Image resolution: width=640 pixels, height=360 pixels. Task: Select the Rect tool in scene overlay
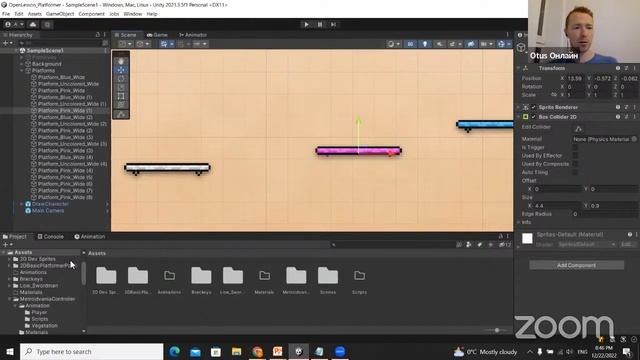[x=121, y=96]
